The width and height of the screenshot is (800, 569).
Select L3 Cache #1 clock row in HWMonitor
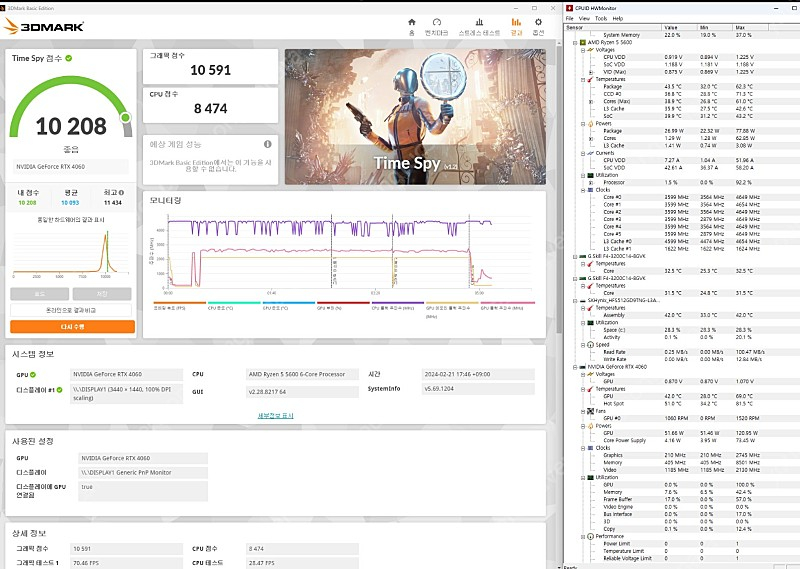(681, 249)
